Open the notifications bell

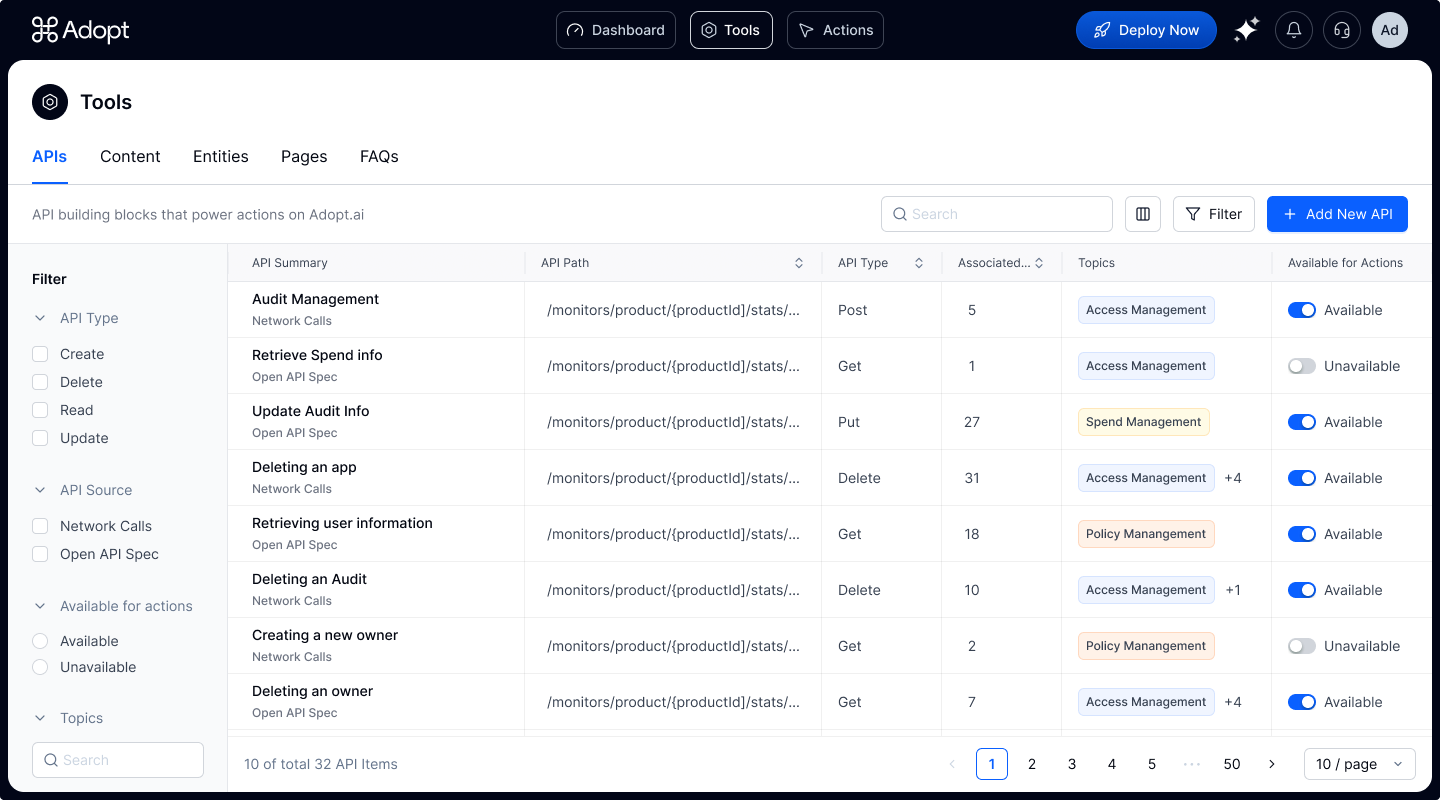(1294, 30)
